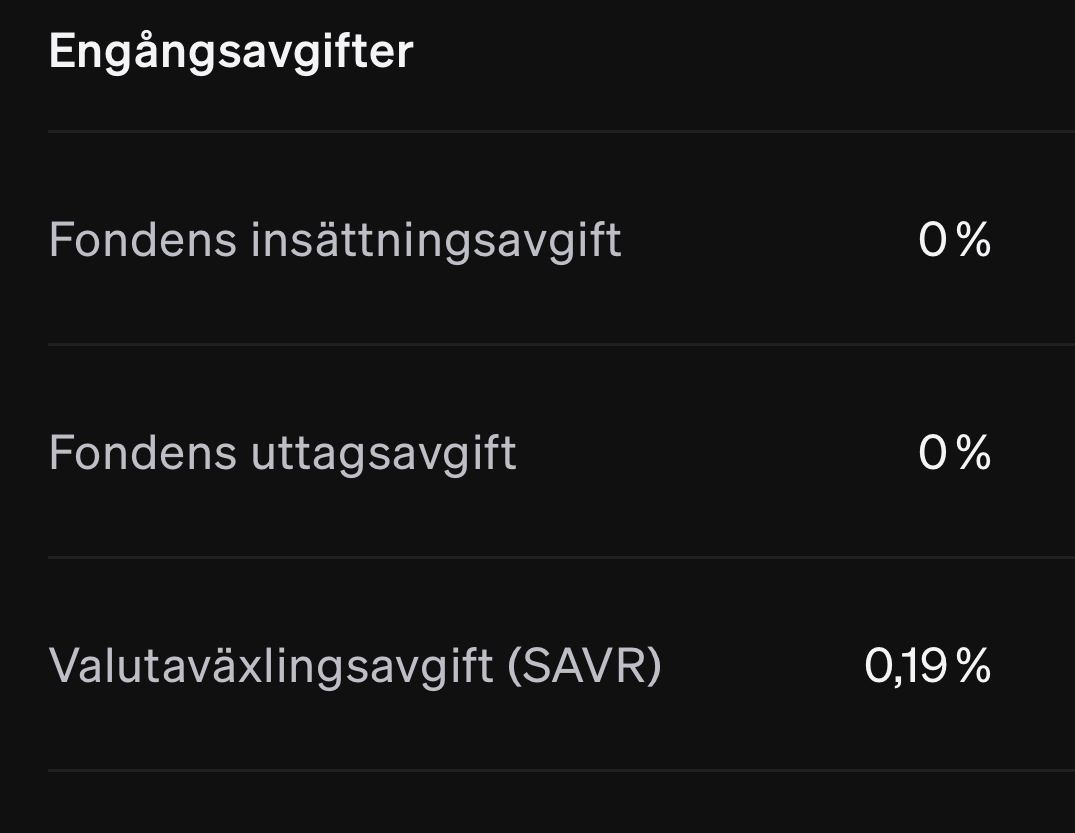Select the Fondens uttagsavgift label
Screen dimensions: 1075x833
[x=282, y=453]
